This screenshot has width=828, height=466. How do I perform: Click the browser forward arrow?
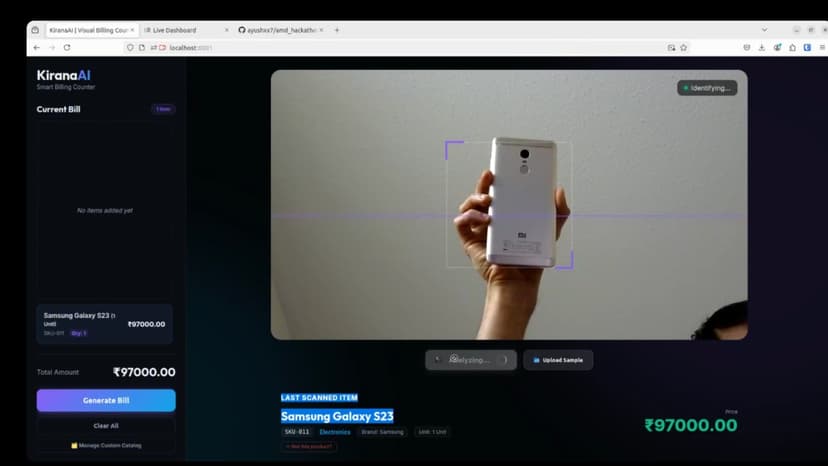point(52,48)
